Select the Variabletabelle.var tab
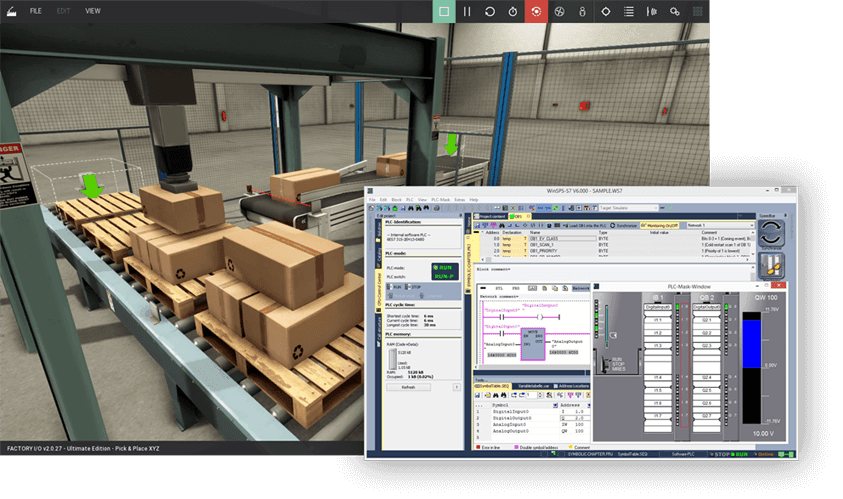 point(531,386)
